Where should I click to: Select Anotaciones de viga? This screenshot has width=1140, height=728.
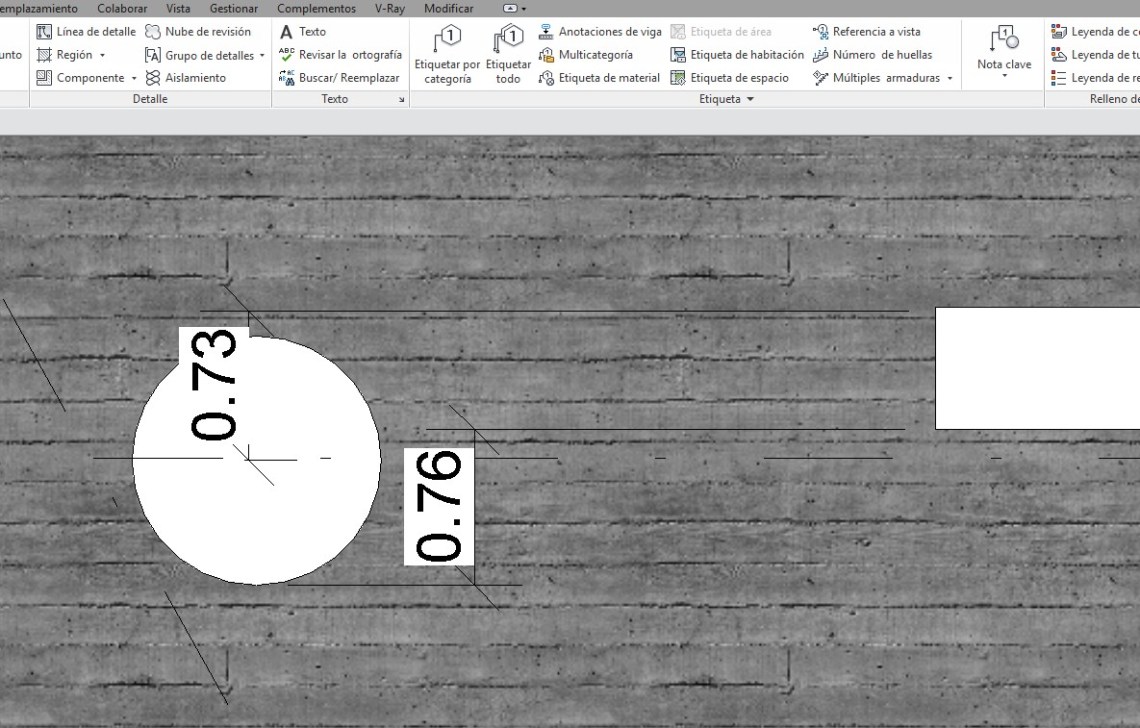click(x=600, y=32)
